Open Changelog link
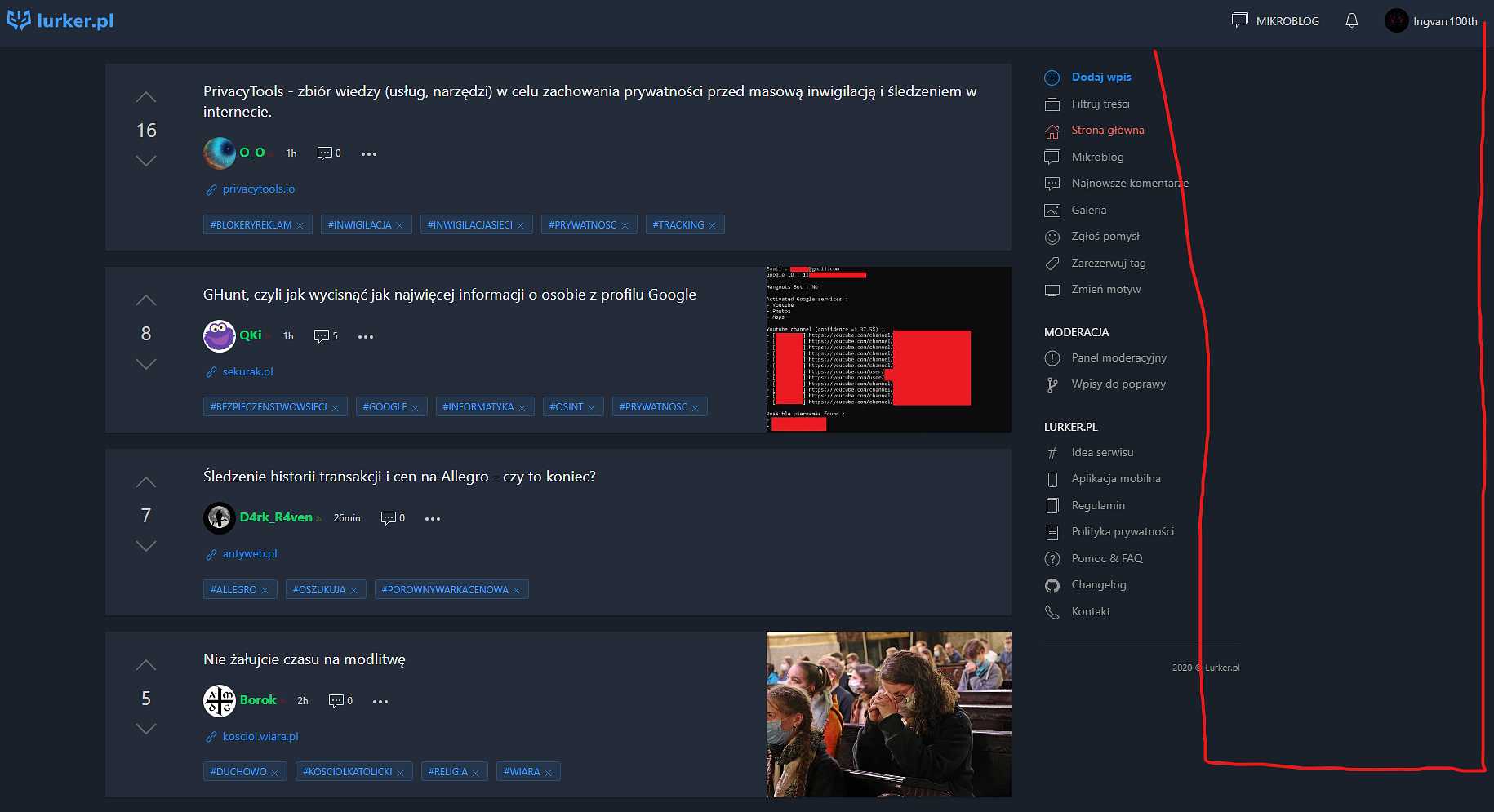This screenshot has height=812, width=1494. coord(1086,584)
